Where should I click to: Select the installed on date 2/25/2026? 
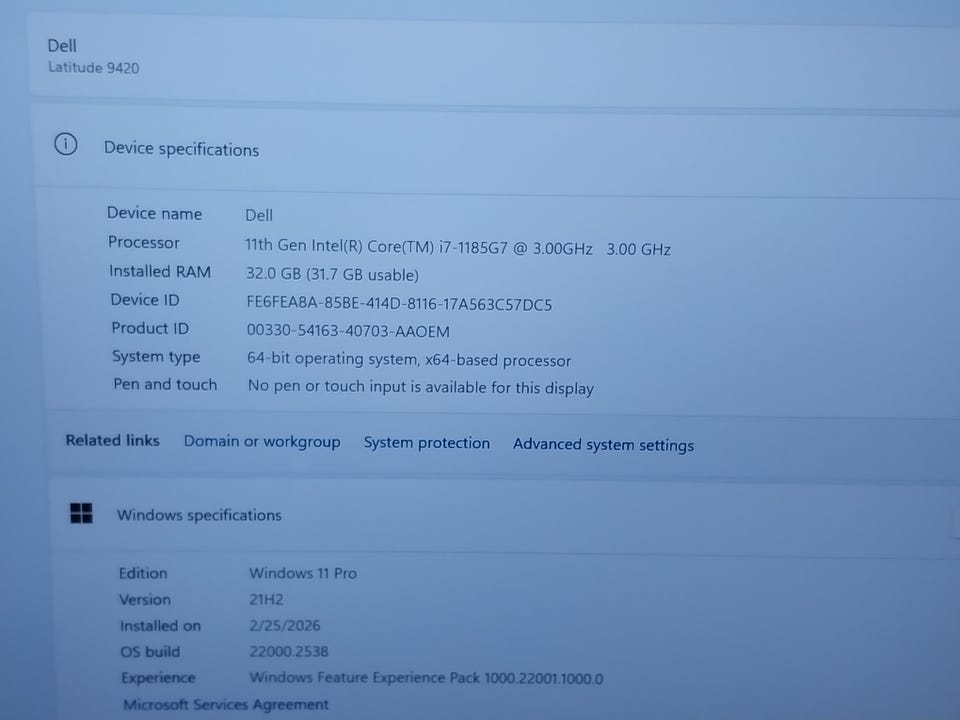tap(285, 625)
